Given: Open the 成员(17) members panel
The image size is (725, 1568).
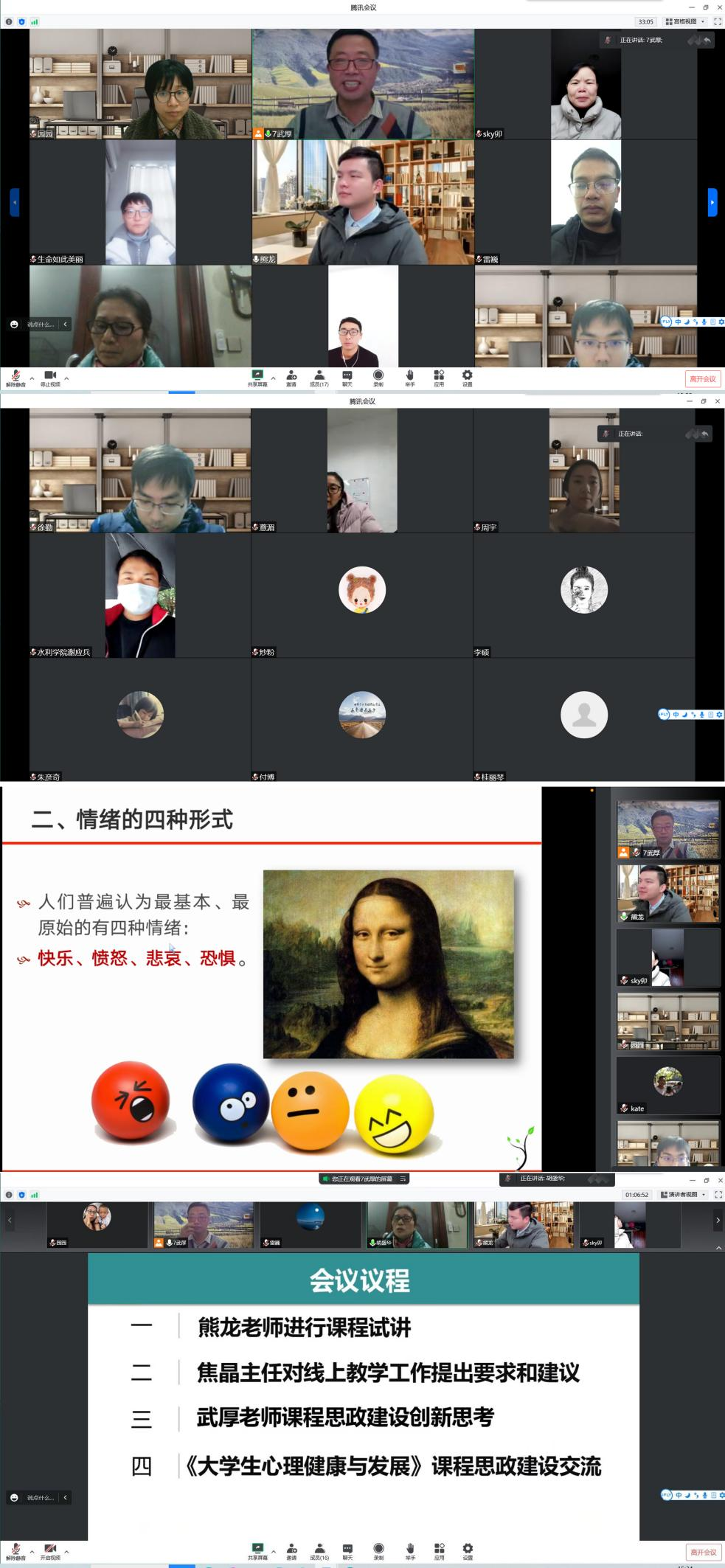Looking at the screenshot, I should 319,378.
